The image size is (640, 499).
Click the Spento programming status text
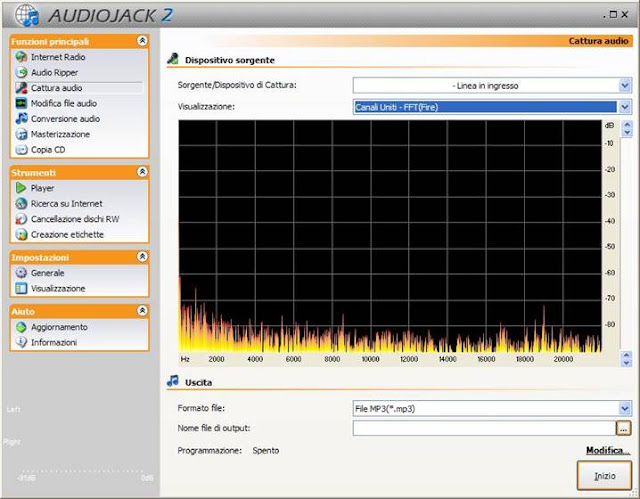[266, 451]
